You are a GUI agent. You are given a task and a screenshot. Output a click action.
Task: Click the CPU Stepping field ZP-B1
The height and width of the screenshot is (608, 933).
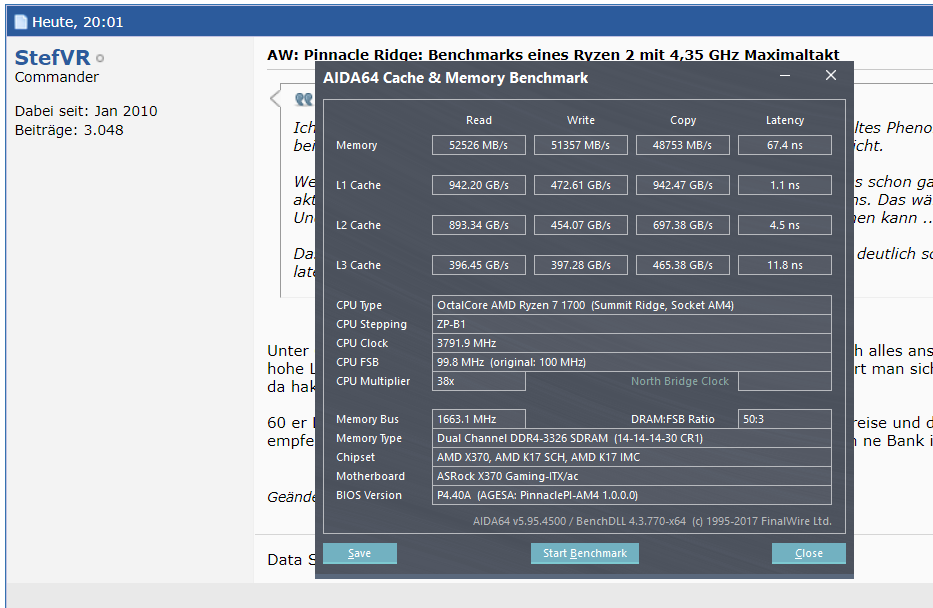631,324
